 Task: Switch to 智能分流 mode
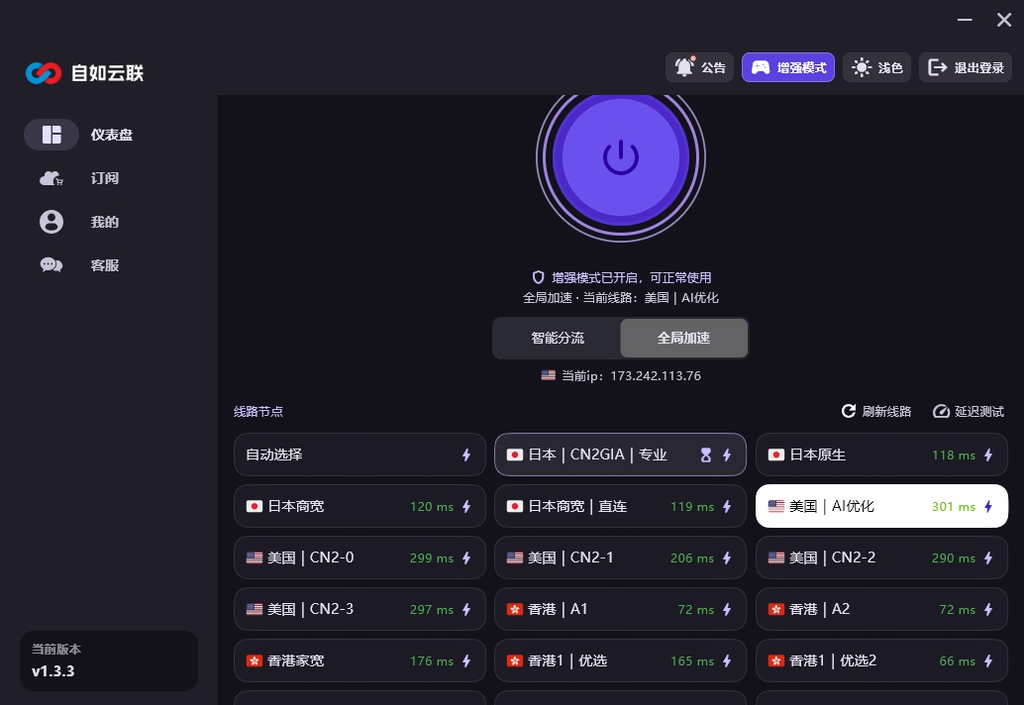tap(557, 338)
